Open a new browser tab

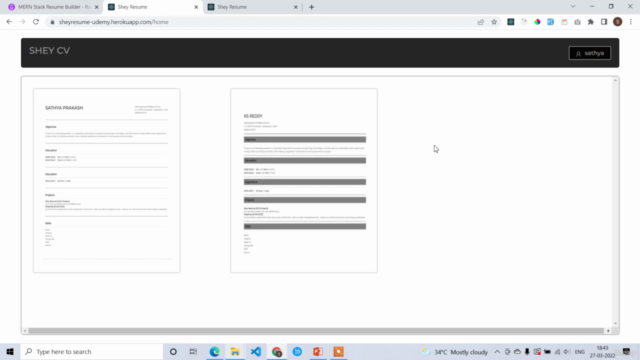click(x=311, y=7)
